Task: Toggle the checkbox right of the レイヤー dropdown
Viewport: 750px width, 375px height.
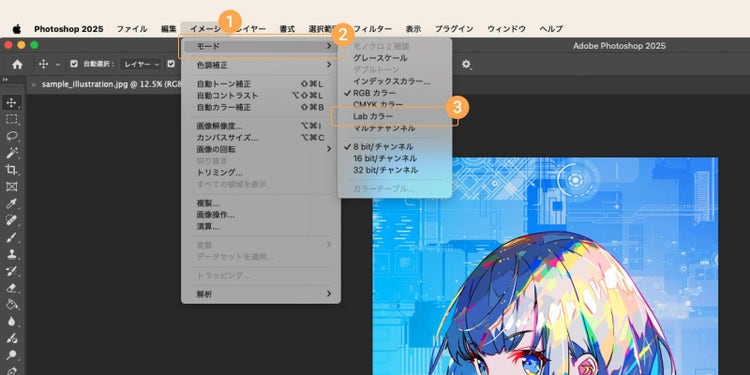Action: click(x=171, y=64)
